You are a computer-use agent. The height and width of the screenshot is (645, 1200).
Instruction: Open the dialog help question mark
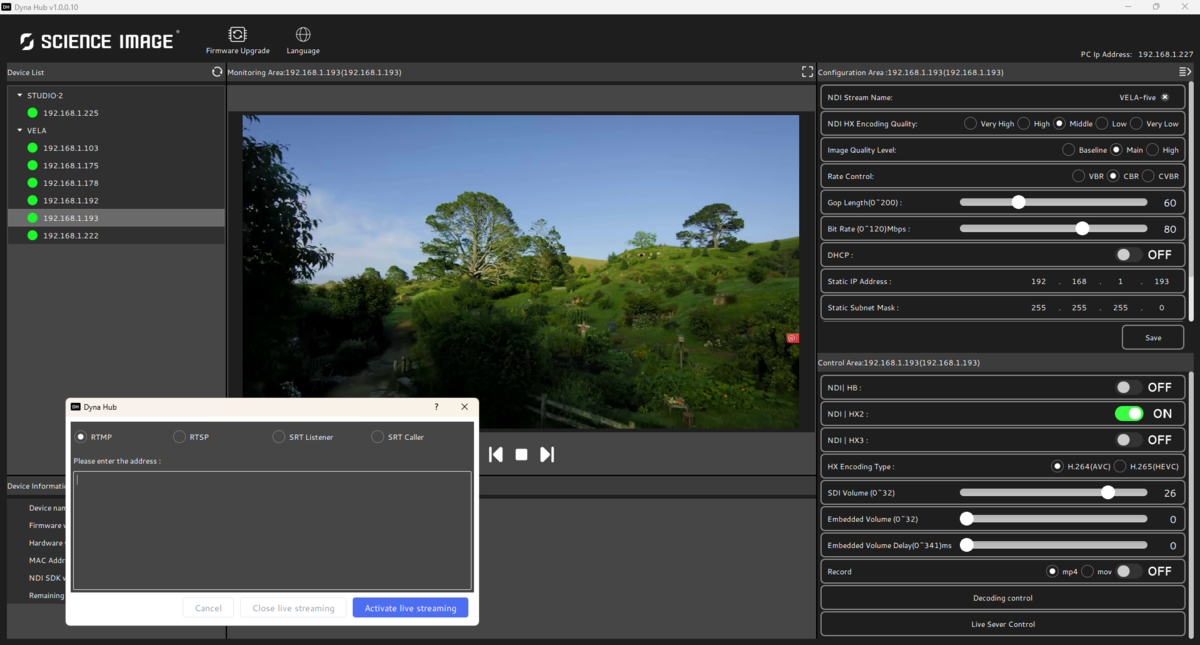[436, 407]
